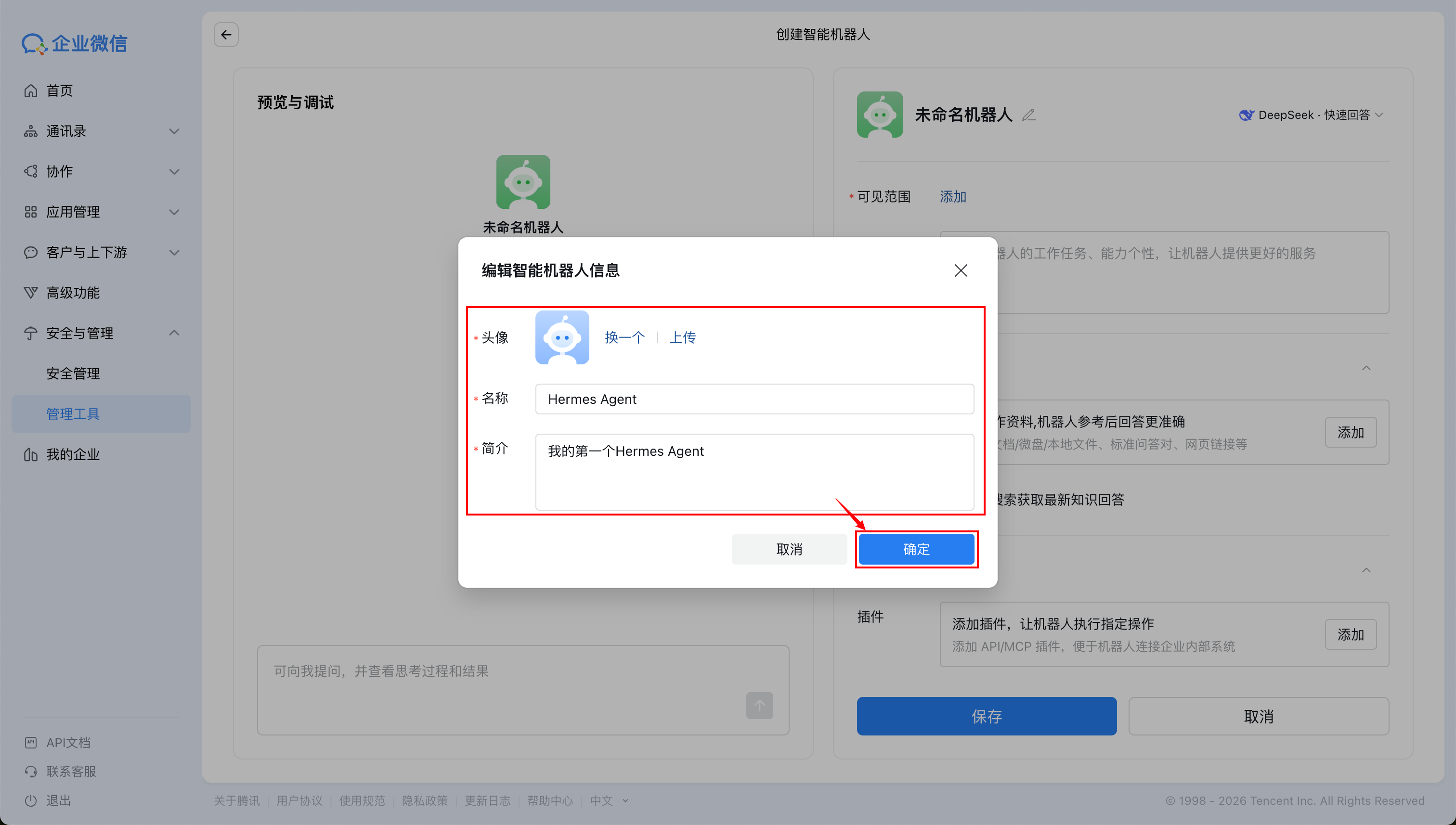Confirm with the 确定 button
1456x825 pixels.
coord(916,549)
